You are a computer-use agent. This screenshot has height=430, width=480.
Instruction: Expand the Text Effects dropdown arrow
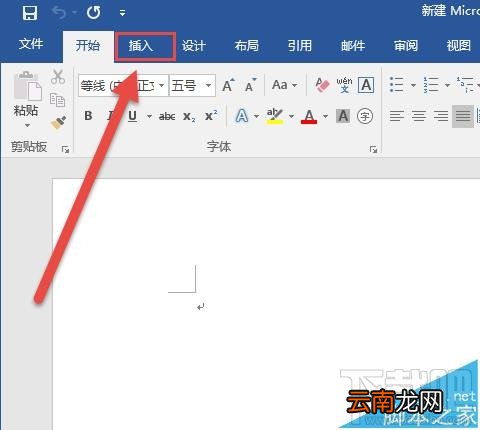coord(257,116)
